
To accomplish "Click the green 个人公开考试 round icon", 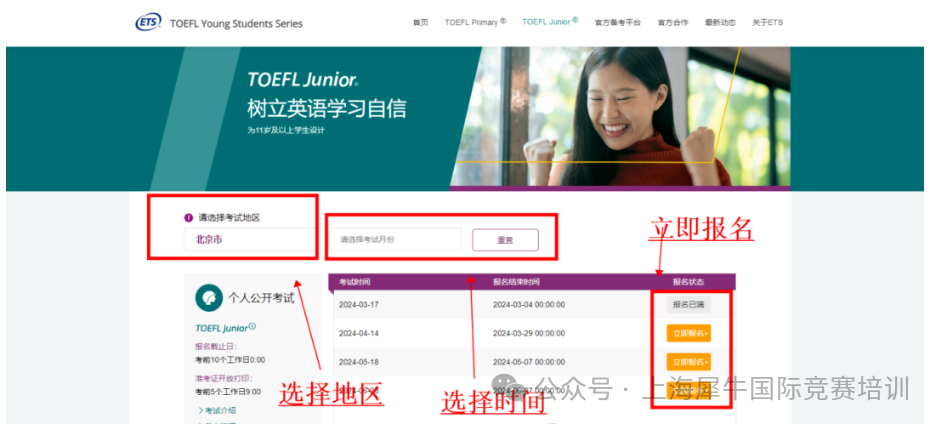I will (x=209, y=296).
